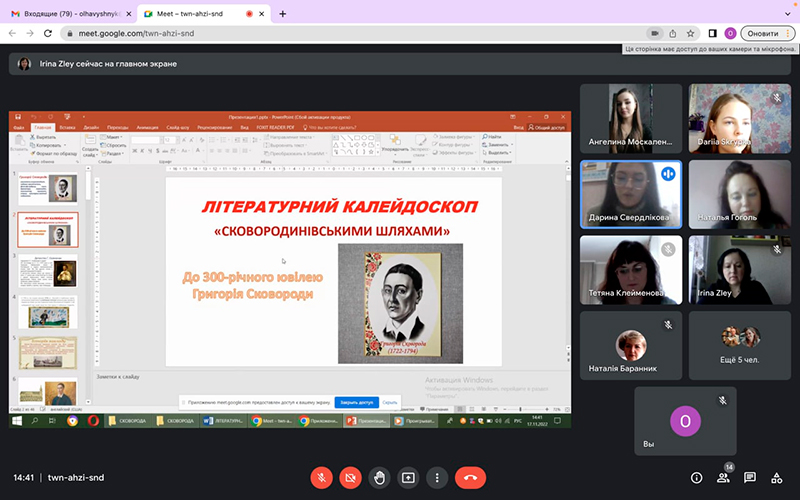Image resolution: width=800 pixels, height=500 pixels.
Task: Select Наталія Баранник's participant tile
Action: click(631, 345)
